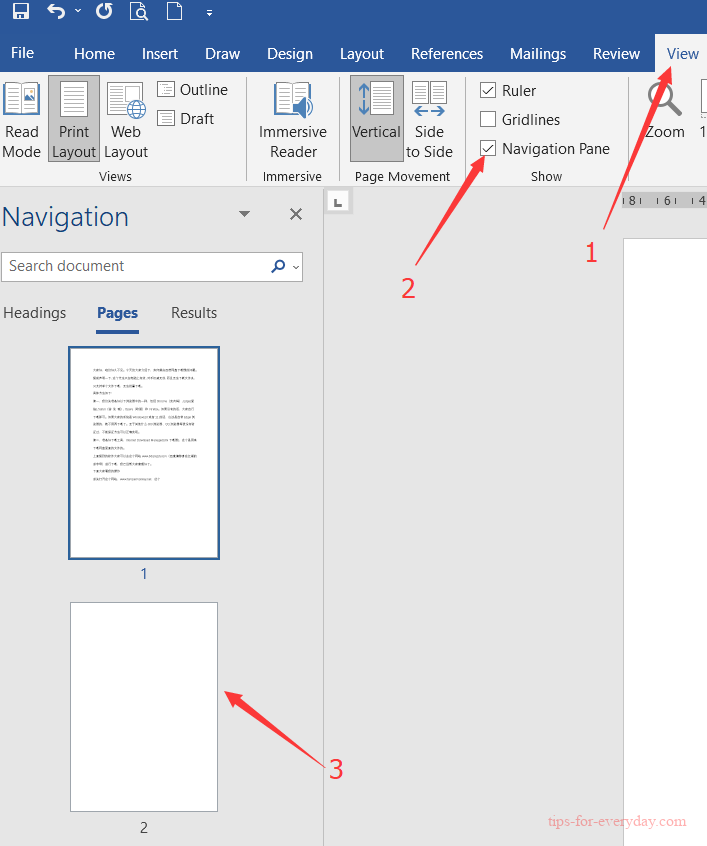Switch to Headings tab in Navigation

[35, 313]
